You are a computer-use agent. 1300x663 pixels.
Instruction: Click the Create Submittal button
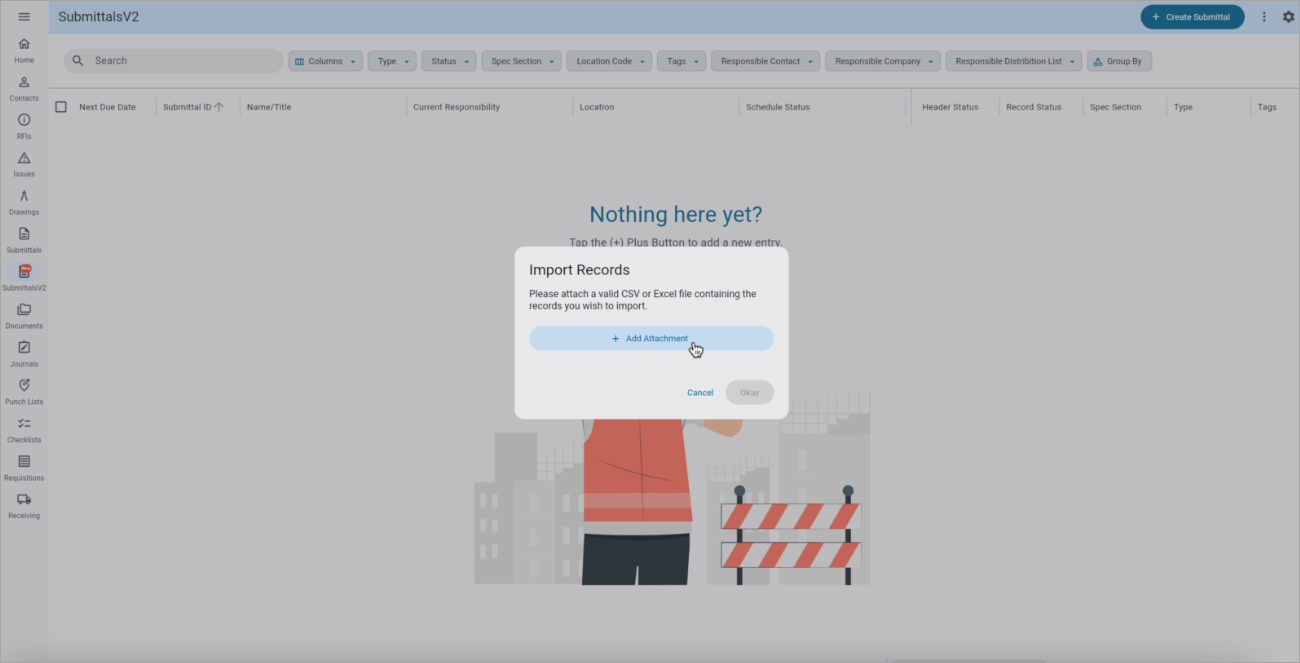point(1192,17)
